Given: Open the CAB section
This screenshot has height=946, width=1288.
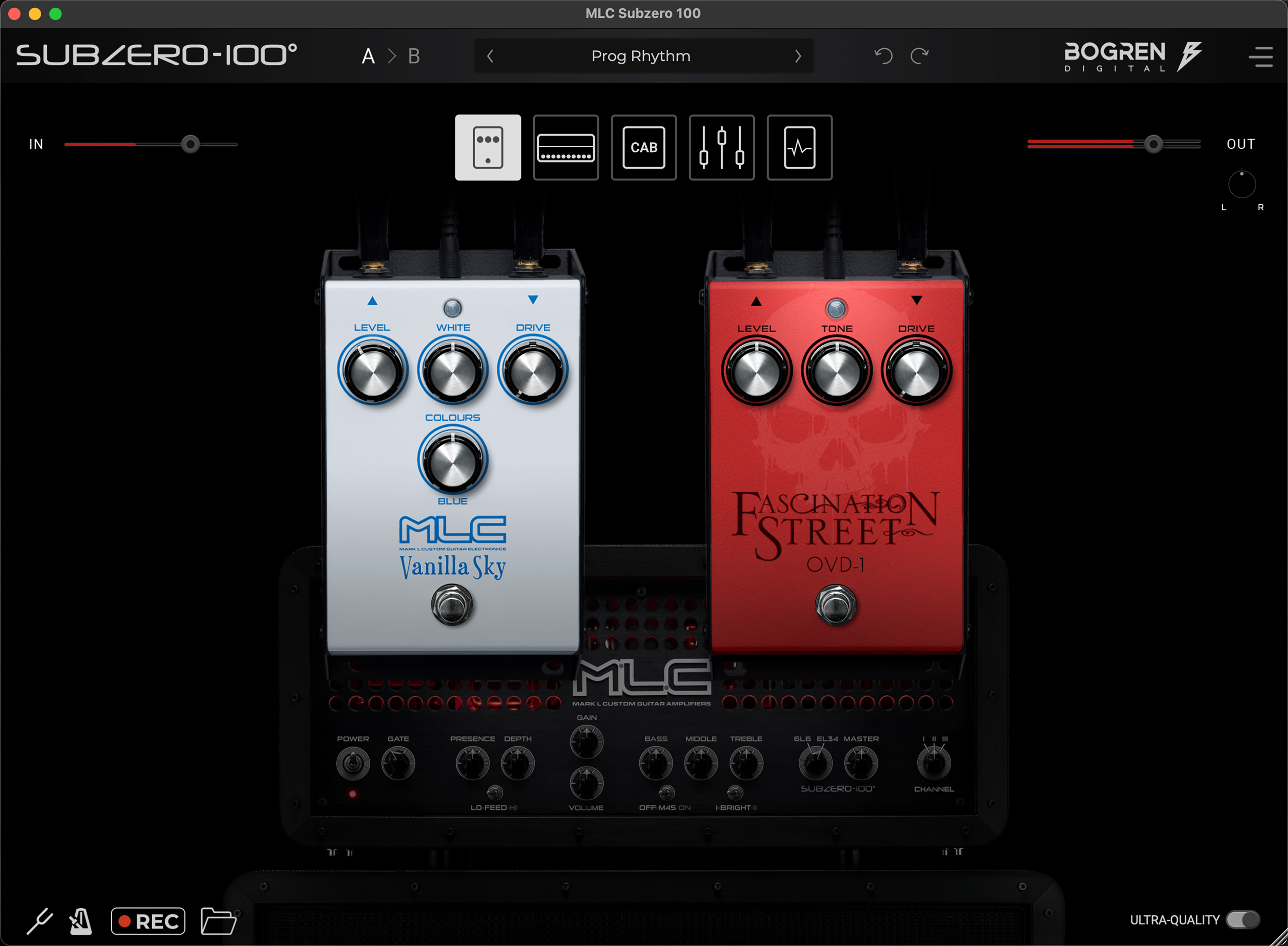Looking at the screenshot, I should [643, 147].
